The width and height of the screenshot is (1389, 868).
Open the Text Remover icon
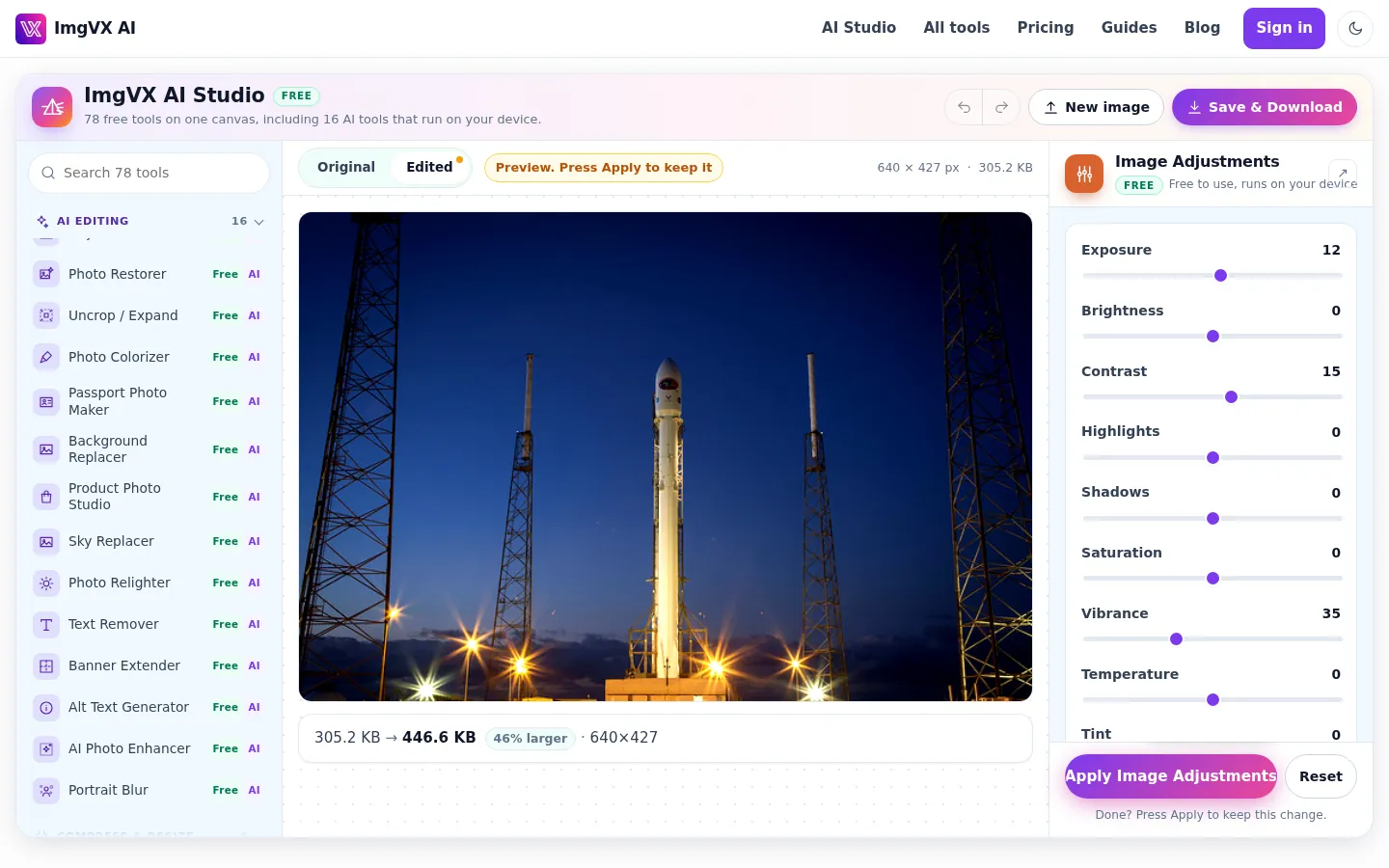46,624
